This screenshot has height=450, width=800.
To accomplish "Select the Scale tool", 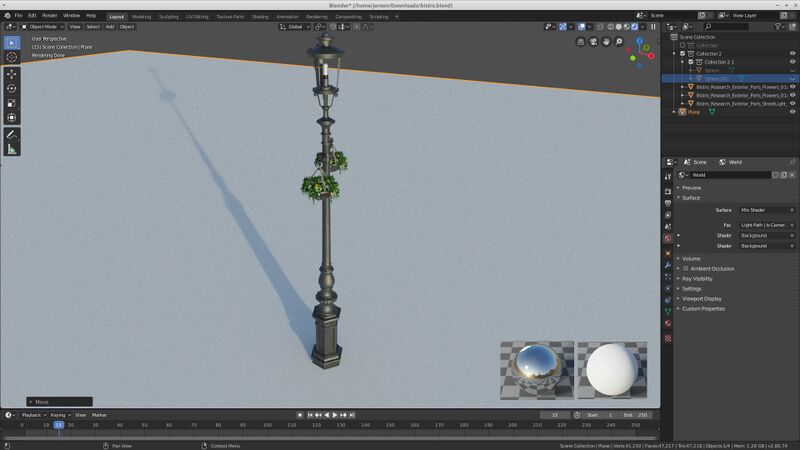I will 12,103.
